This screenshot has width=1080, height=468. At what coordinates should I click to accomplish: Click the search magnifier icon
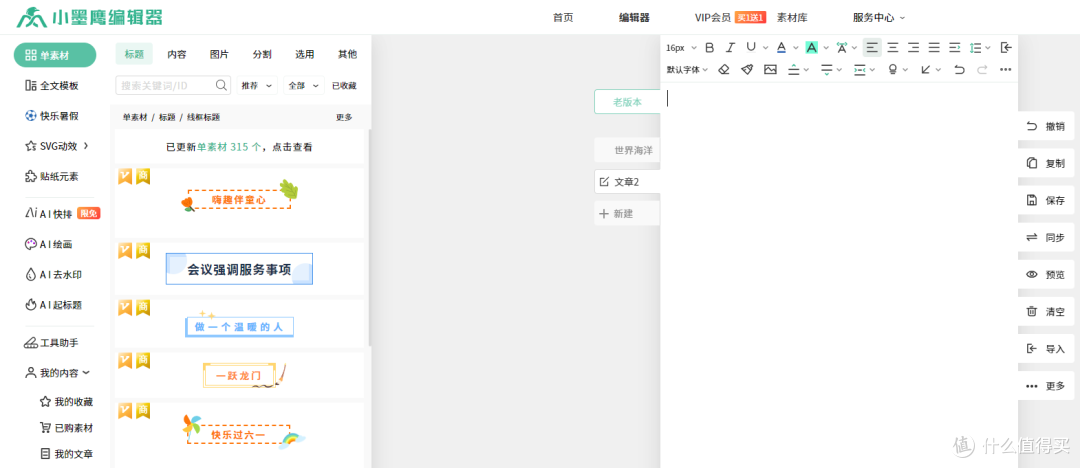(222, 85)
